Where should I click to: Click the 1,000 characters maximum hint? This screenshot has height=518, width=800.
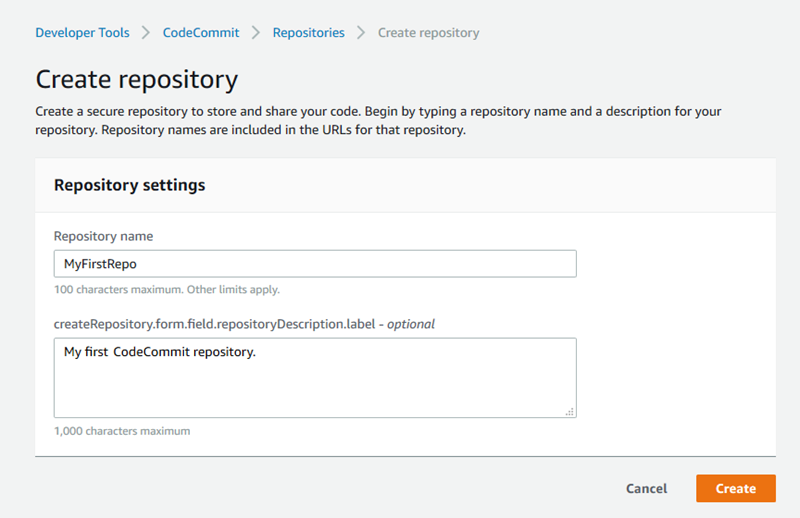tap(122, 431)
